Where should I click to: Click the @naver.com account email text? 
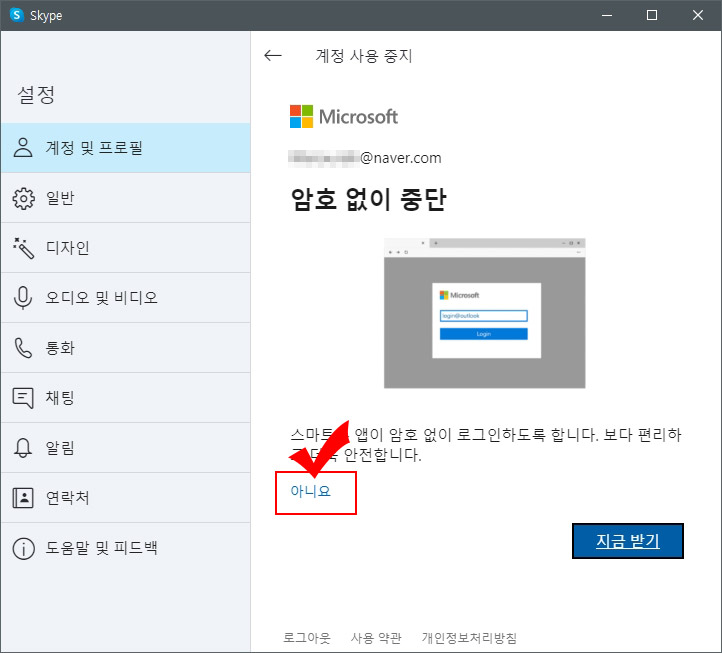pyautogui.click(x=365, y=158)
